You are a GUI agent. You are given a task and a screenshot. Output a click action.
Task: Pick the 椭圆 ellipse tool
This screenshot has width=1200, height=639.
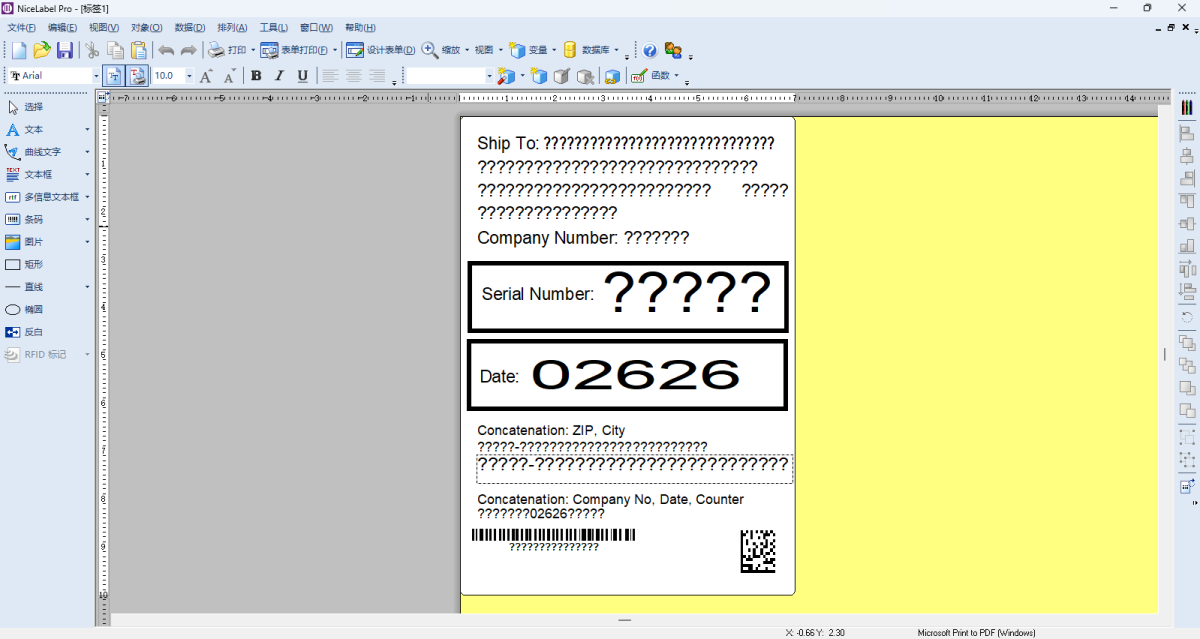tap(33, 309)
